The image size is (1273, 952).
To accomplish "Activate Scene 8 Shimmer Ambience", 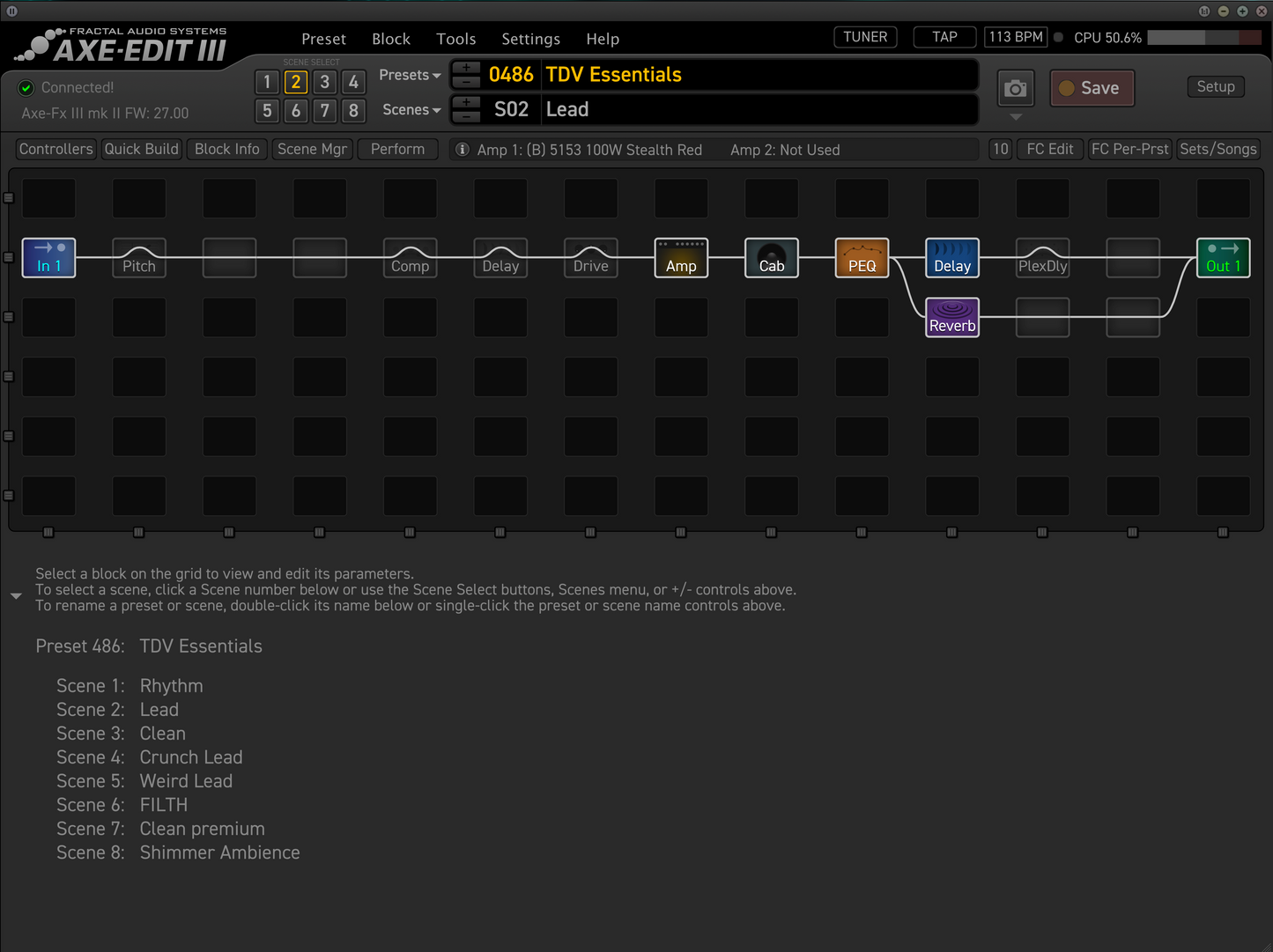I will (x=353, y=111).
